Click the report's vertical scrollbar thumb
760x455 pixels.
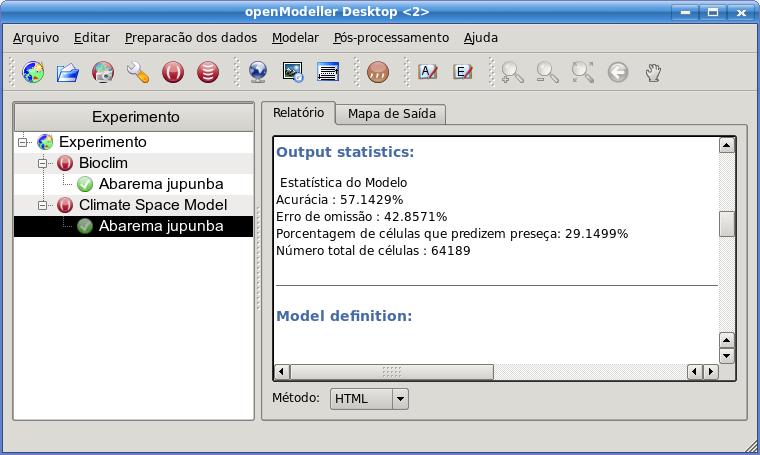(x=727, y=224)
